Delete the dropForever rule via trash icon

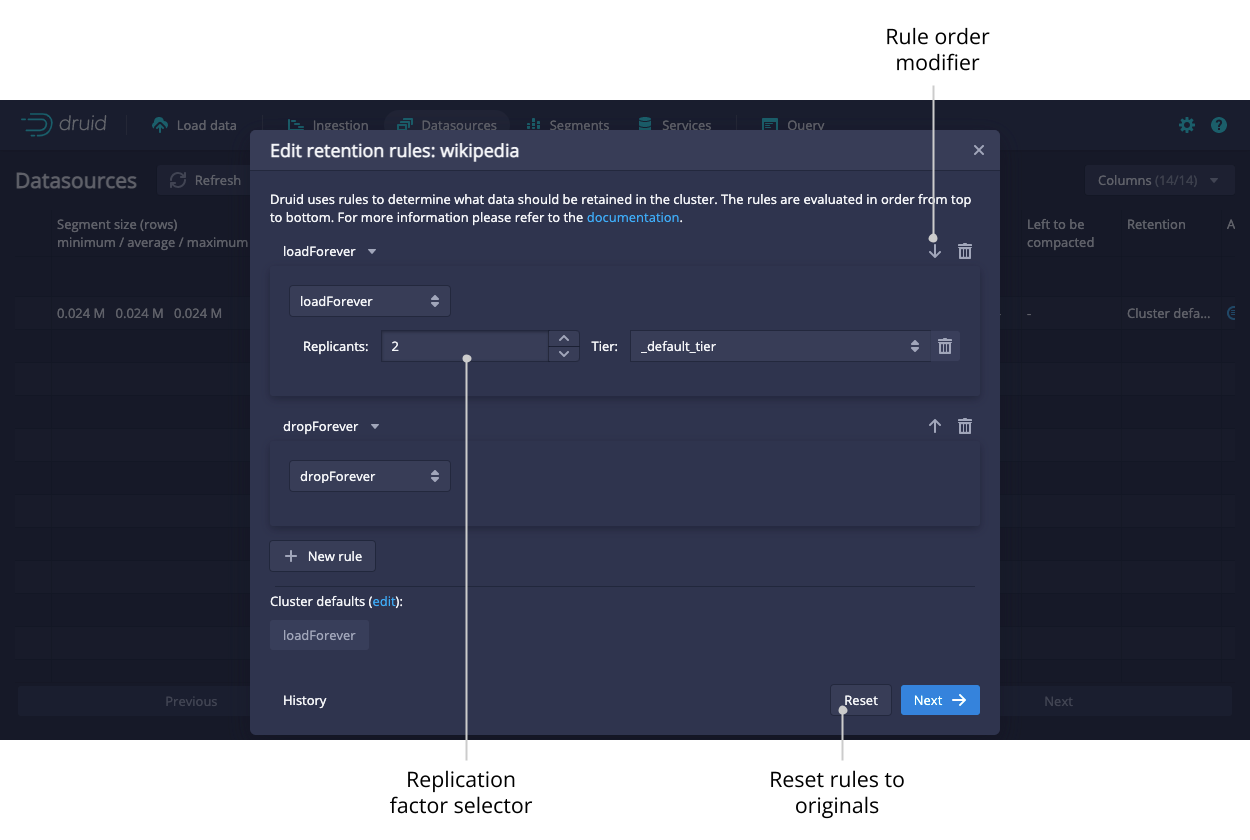(965, 426)
